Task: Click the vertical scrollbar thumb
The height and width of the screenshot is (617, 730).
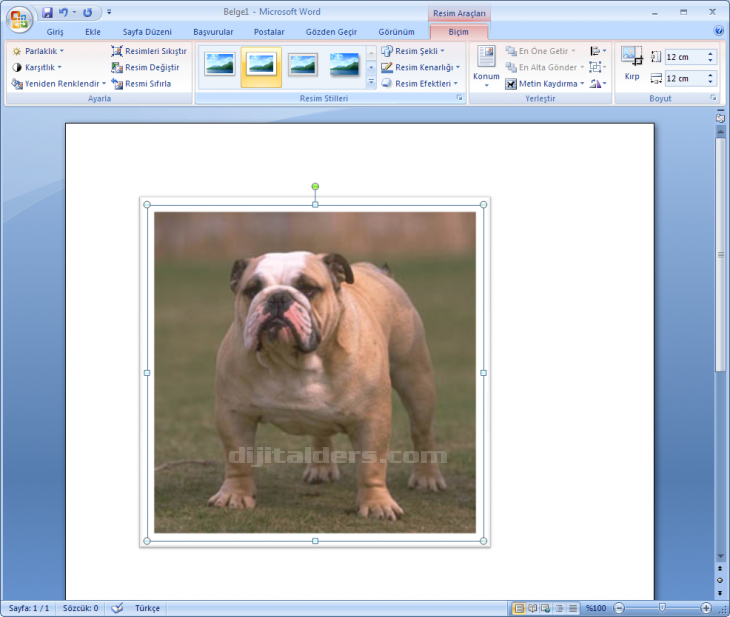Action: 721,255
